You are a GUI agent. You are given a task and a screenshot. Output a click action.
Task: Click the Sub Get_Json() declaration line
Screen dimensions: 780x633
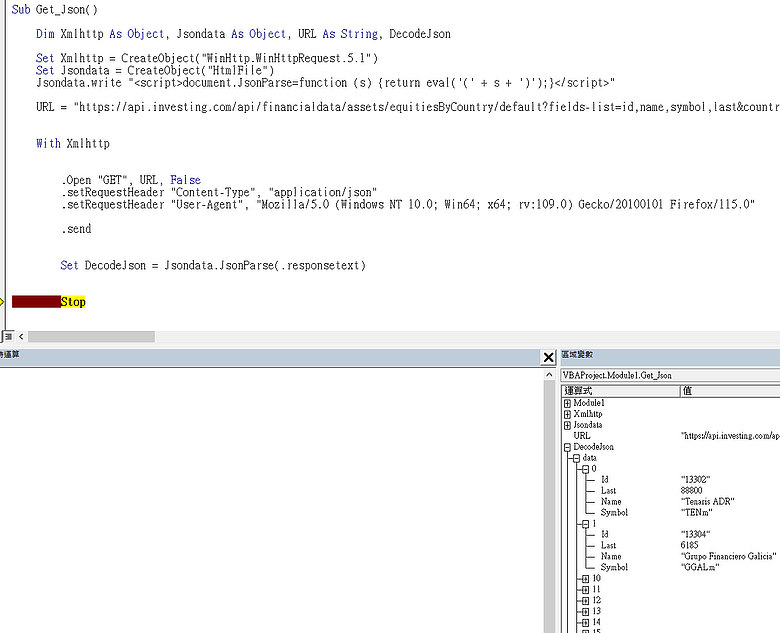click(x=55, y=9)
